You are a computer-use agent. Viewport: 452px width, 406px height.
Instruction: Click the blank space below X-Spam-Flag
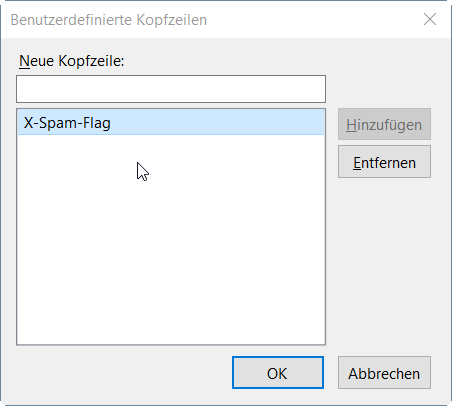coord(171,239)
